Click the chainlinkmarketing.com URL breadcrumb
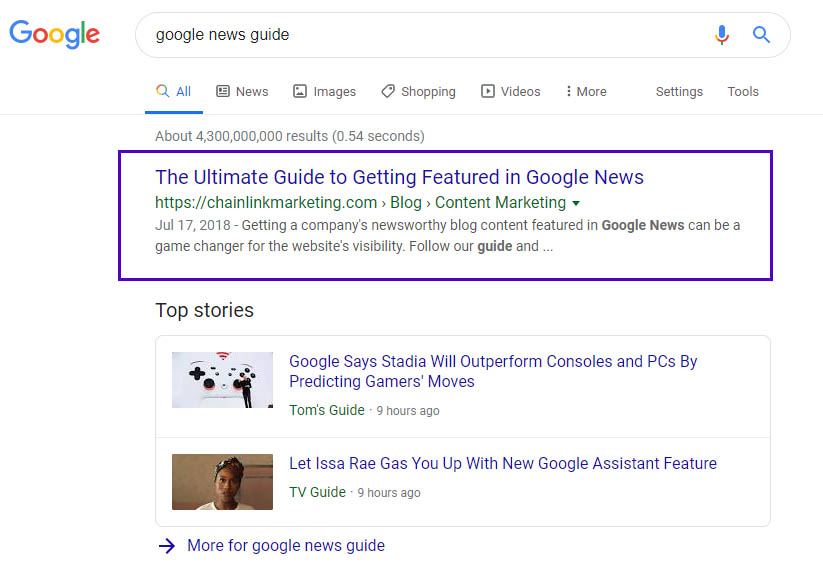Image resolution: width=823 pixels, height=569 pixels. [x=360, y=203]
